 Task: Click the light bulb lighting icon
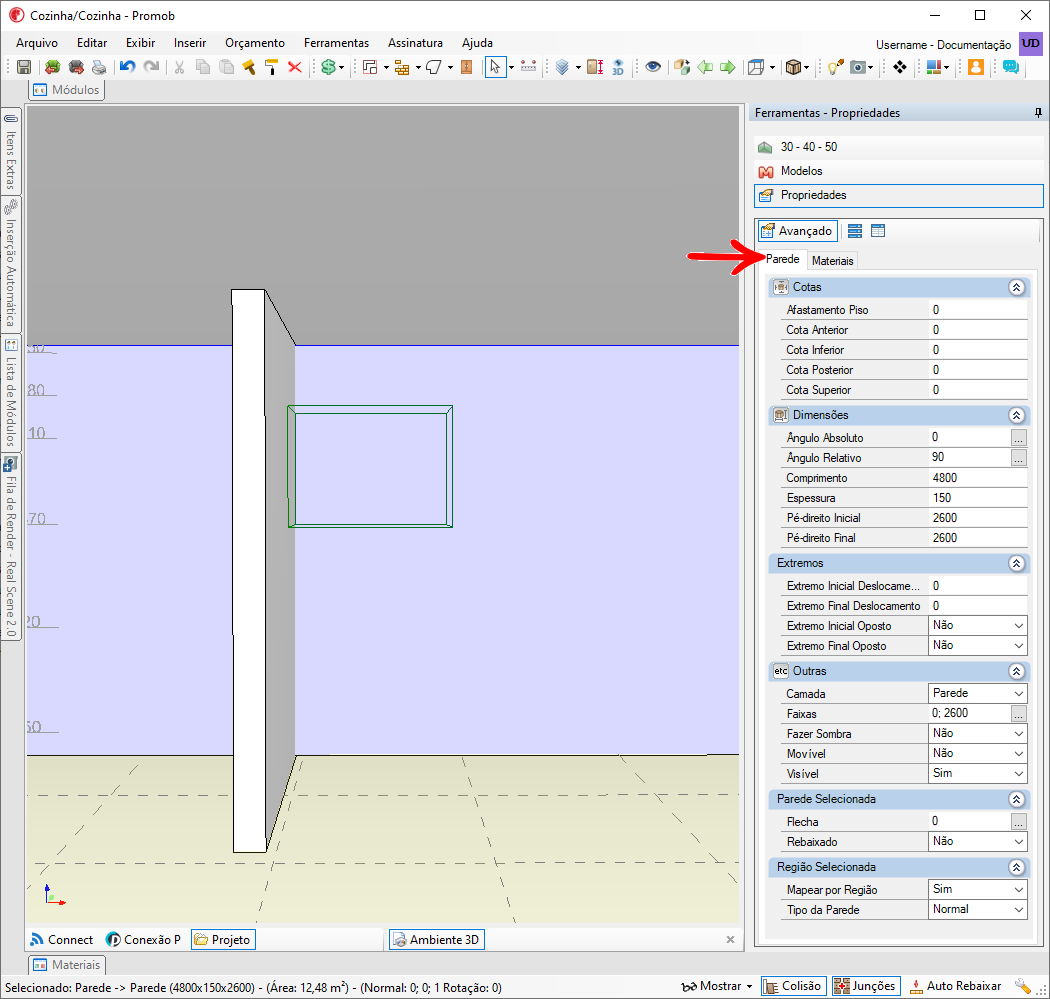[x=835, y=67]
